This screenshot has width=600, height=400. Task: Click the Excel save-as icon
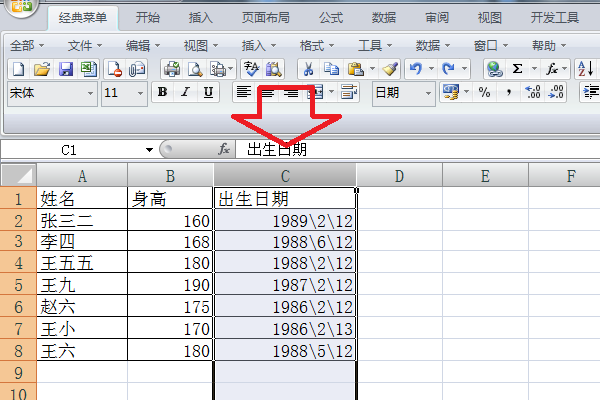pos(89,69)
